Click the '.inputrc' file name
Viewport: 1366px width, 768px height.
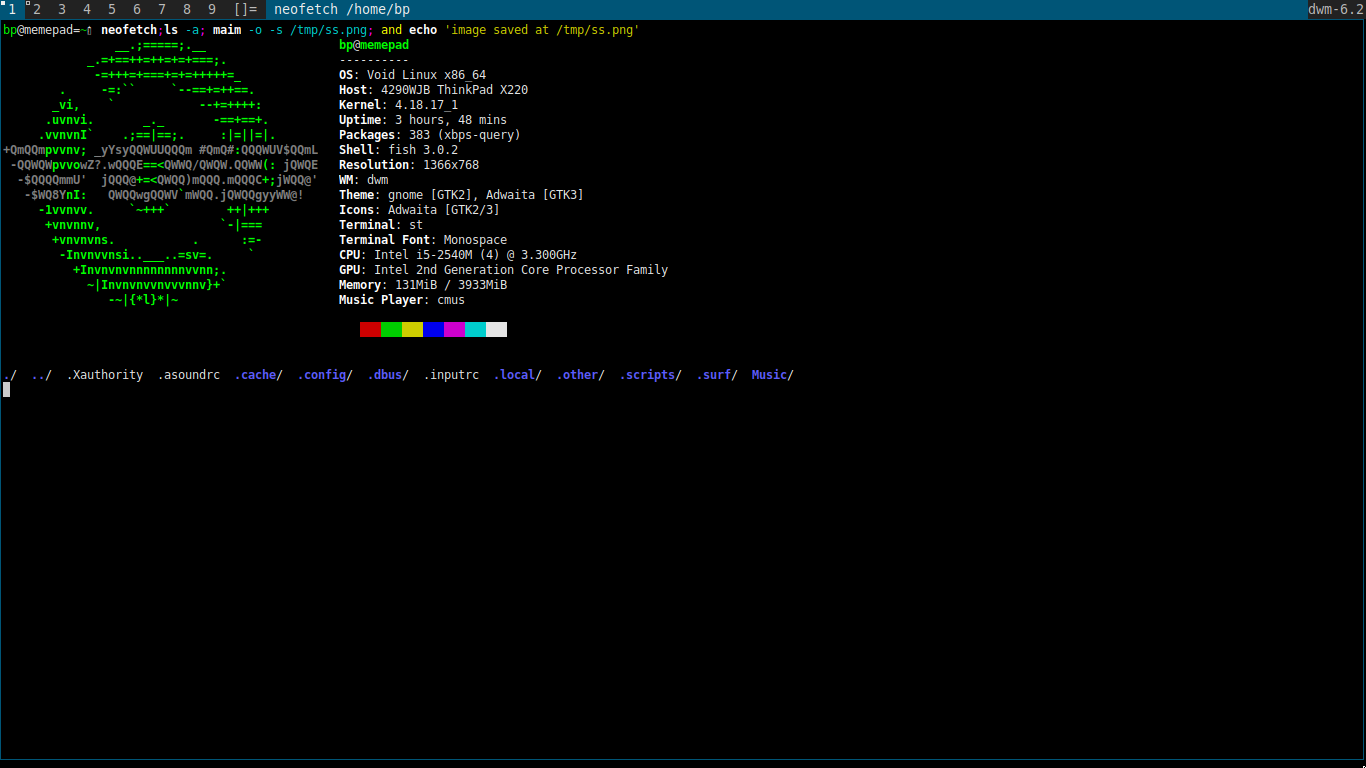[x=451, y=375]
